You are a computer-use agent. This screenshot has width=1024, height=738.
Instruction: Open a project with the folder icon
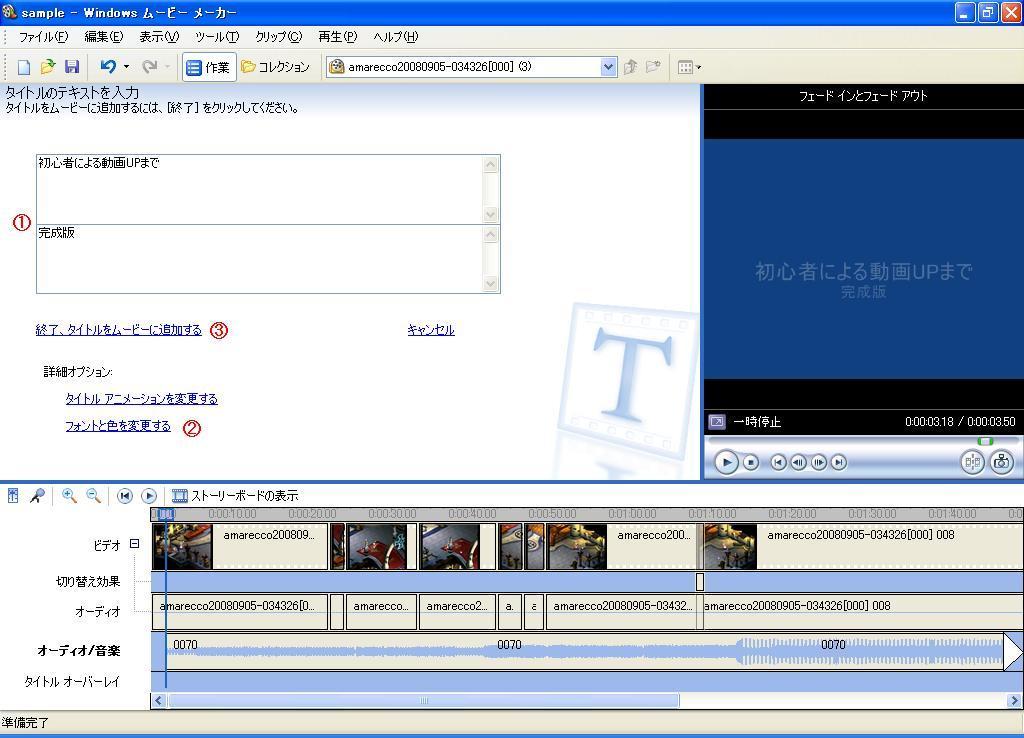(x=48, y=67)
